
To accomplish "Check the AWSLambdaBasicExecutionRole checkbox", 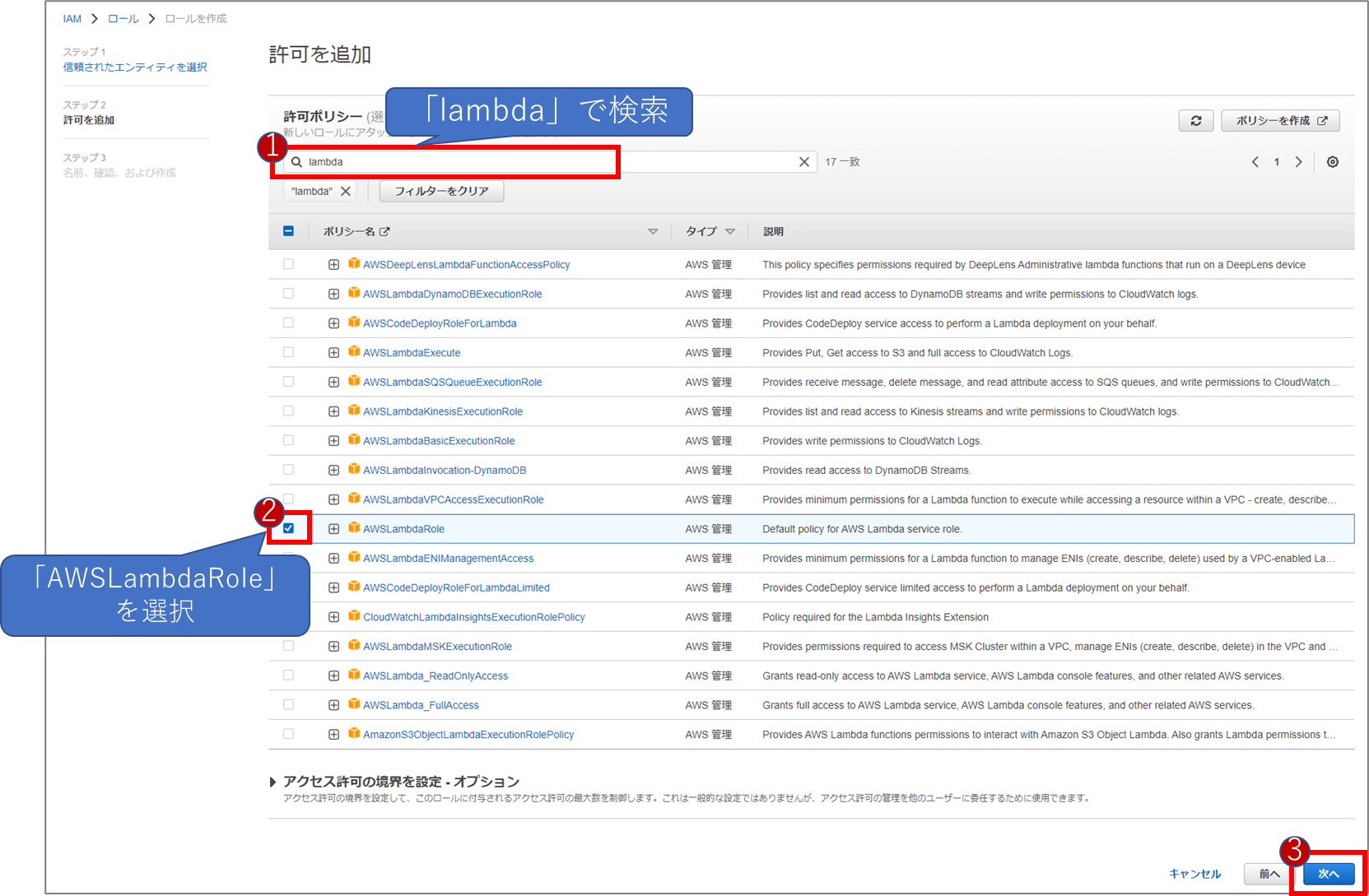I will point(288,440).
